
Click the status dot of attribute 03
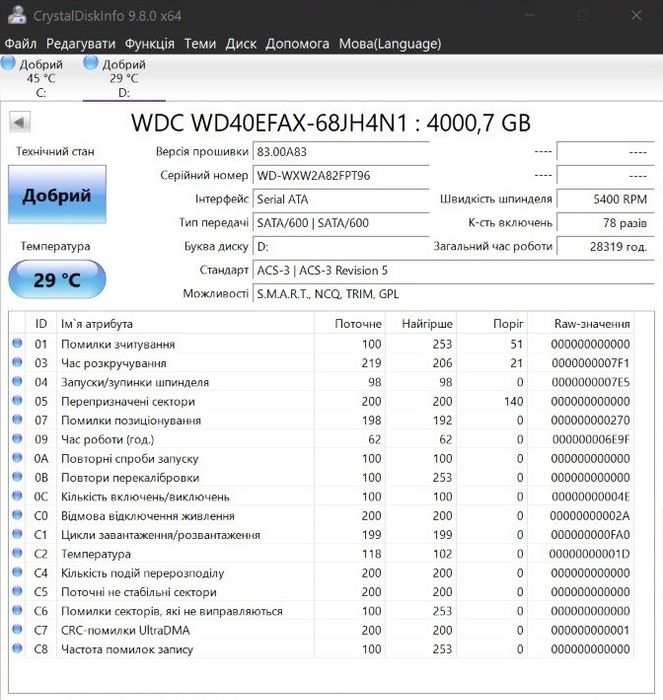(17, 362)
